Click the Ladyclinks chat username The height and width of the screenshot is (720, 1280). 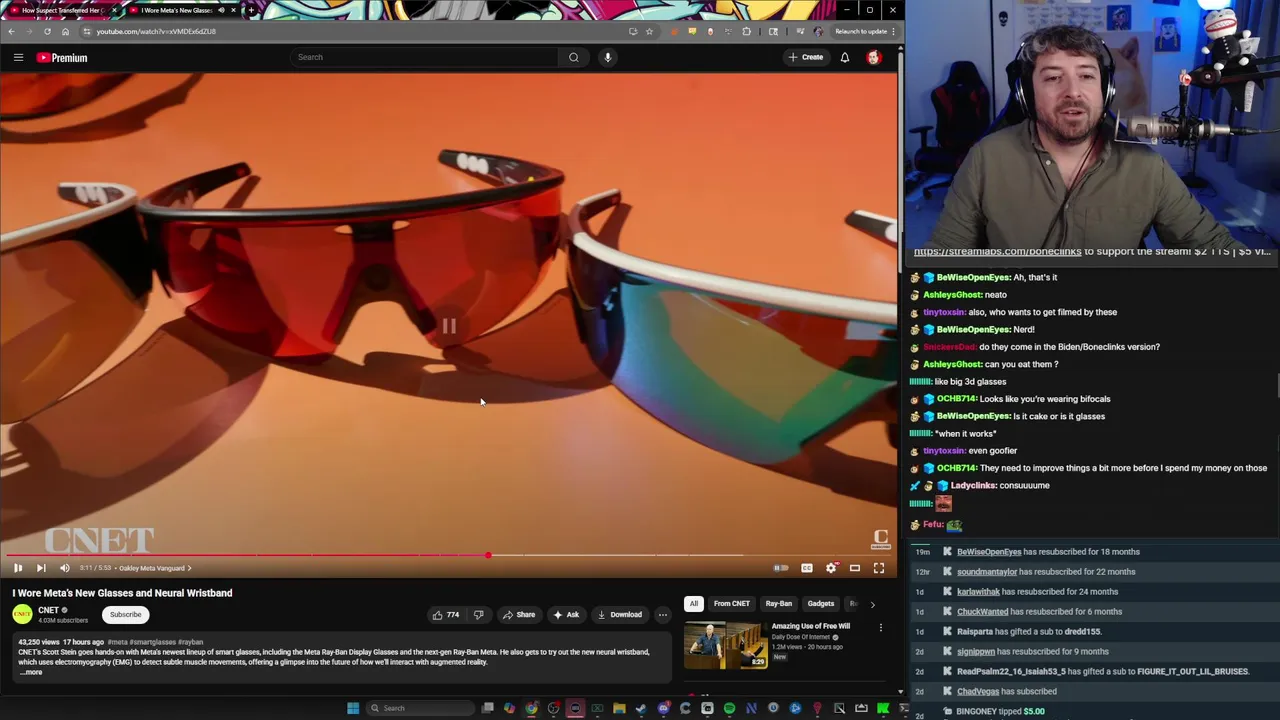pyautogui.click(x=972, y=486)
